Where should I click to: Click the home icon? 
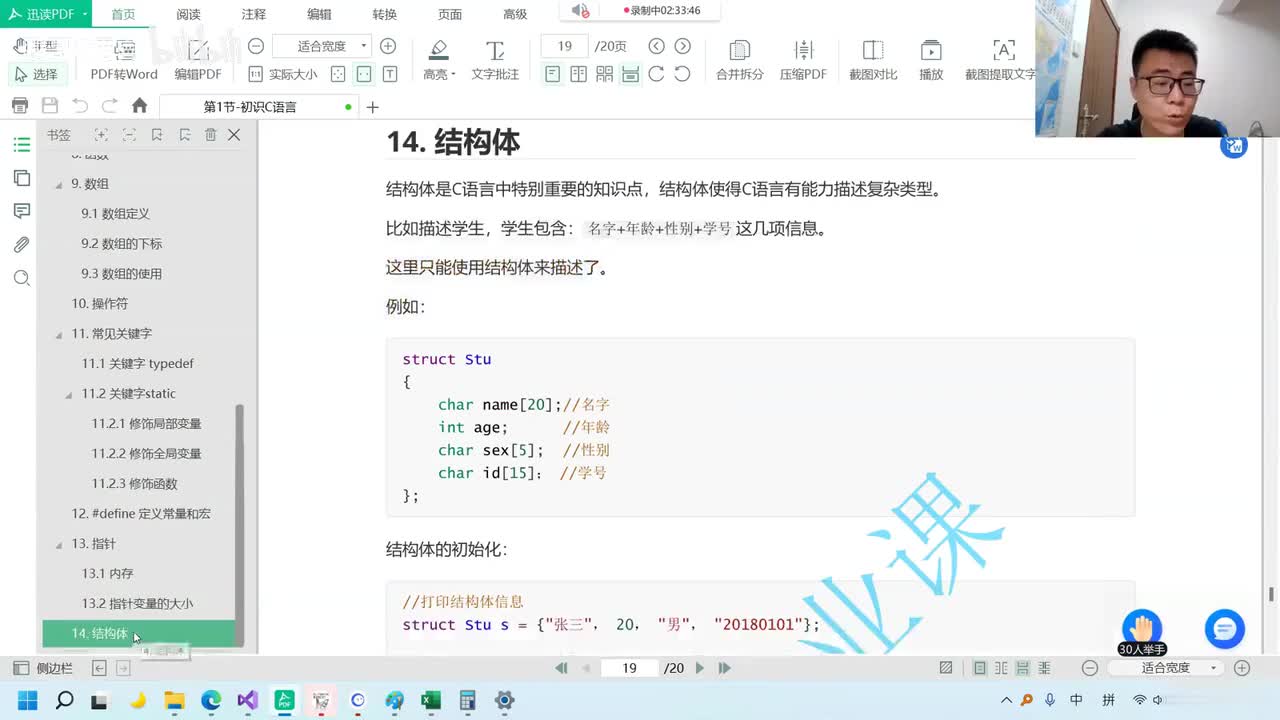(140, 106)
